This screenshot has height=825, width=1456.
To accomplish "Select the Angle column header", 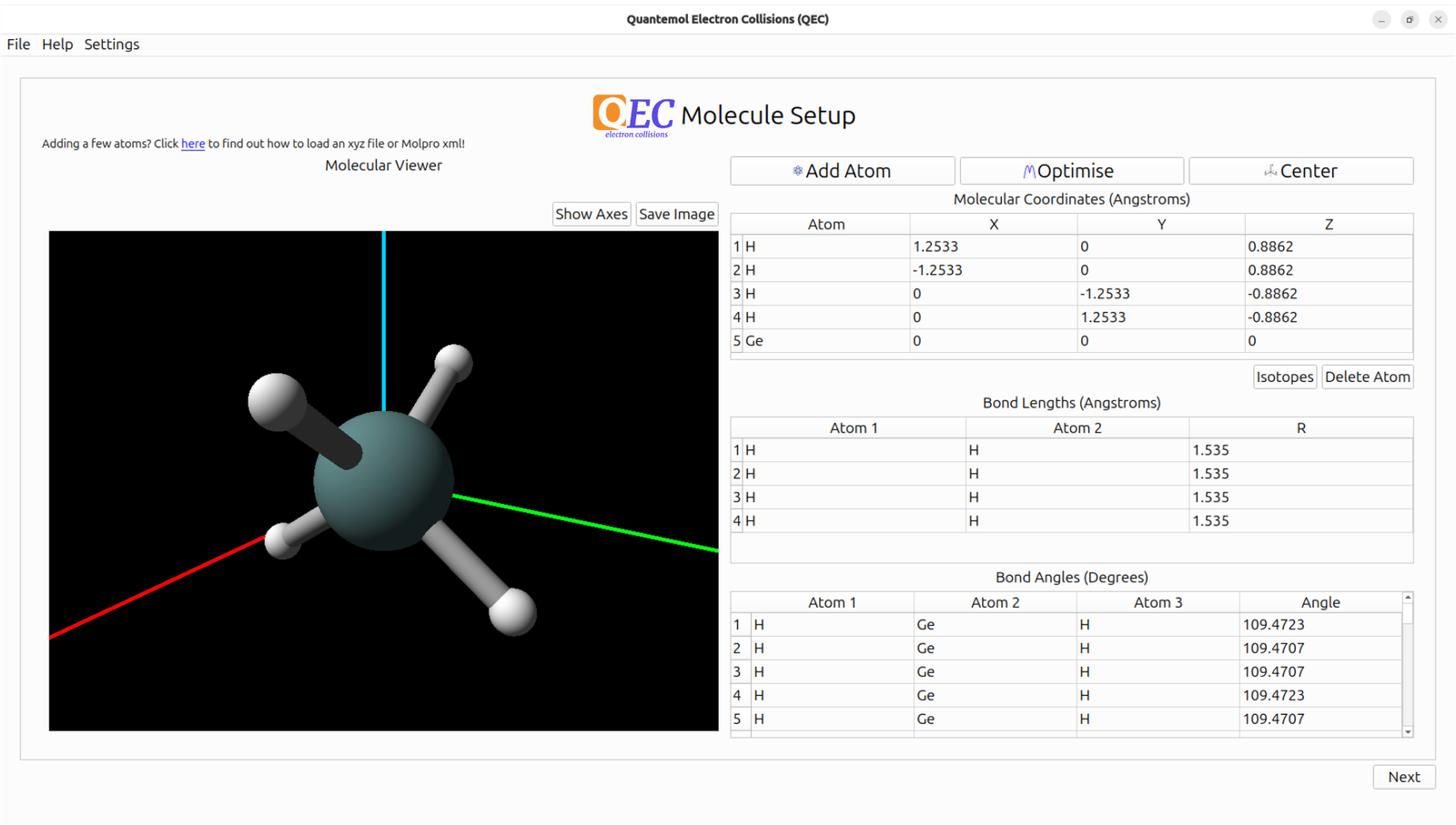I will [1319, 602].
